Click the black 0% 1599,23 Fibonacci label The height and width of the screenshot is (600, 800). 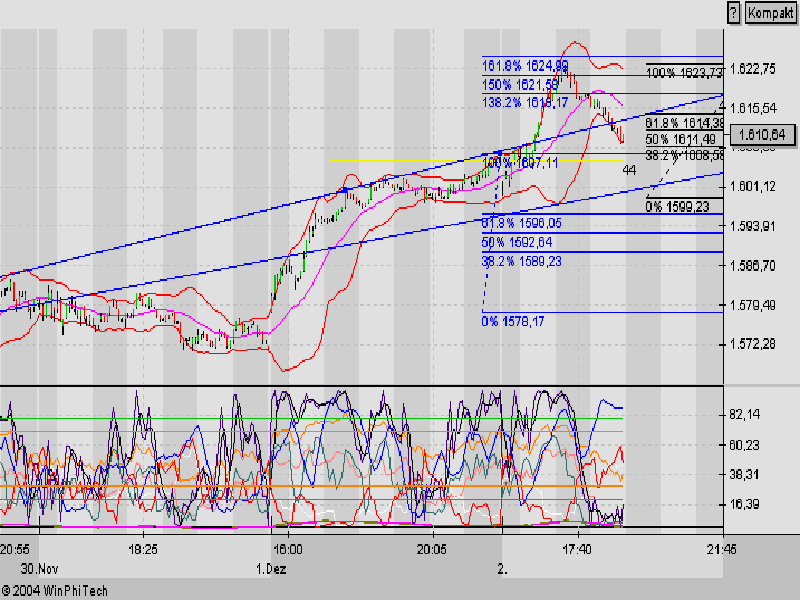[677, 207]
